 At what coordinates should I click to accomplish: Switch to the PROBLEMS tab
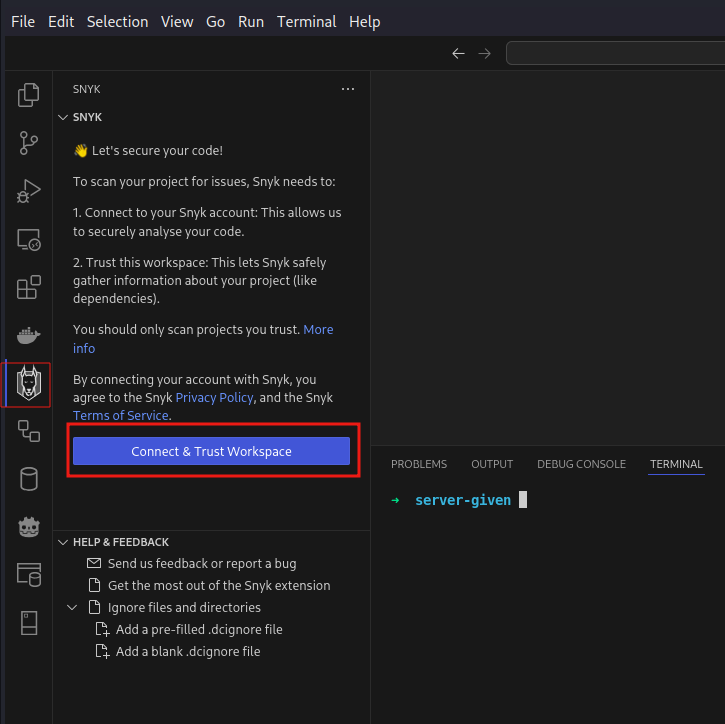pos(419,464)
